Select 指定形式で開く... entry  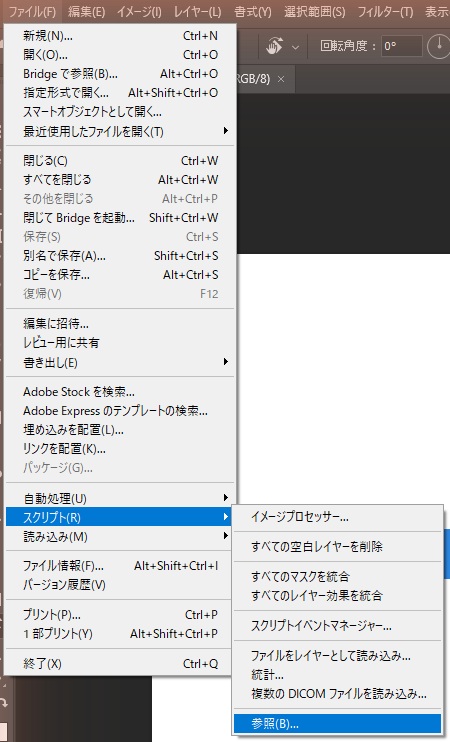[x=120, y=93]
